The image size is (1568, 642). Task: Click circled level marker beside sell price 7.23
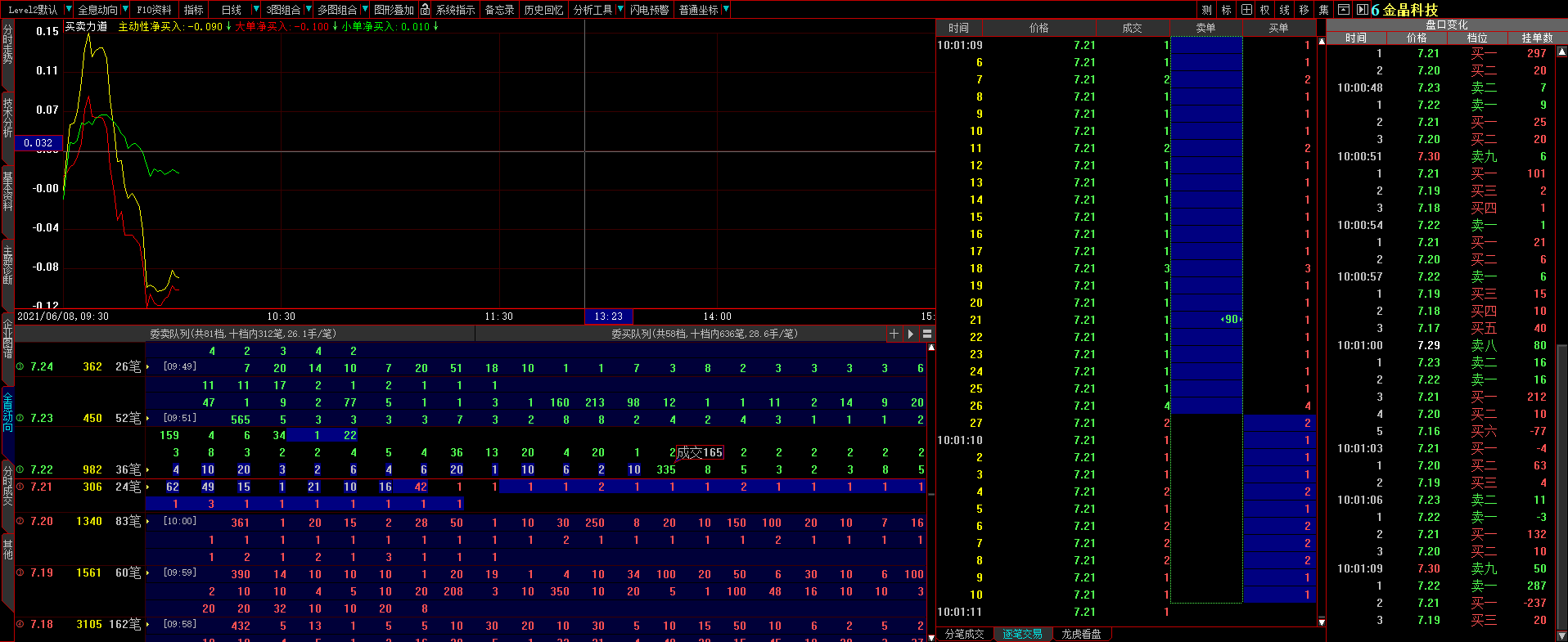20,418
